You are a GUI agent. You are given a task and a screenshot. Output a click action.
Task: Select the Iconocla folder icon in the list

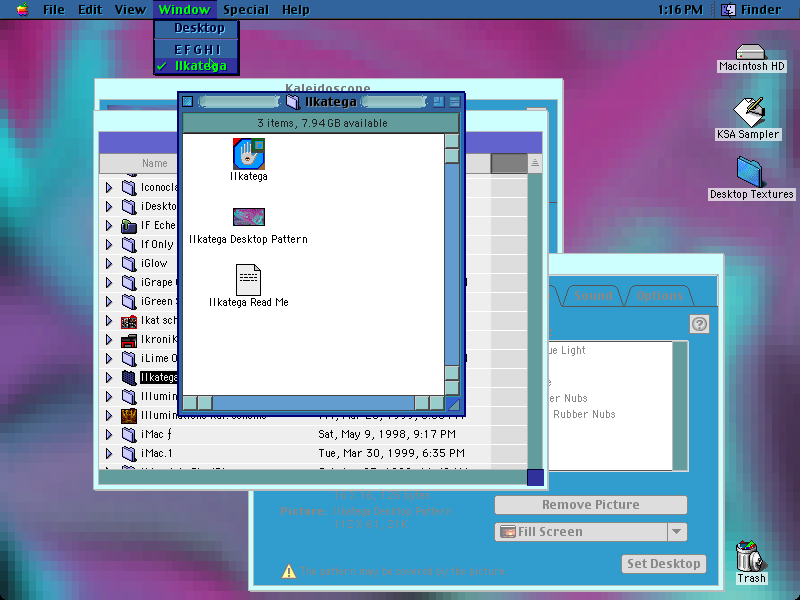coord(129,188)
